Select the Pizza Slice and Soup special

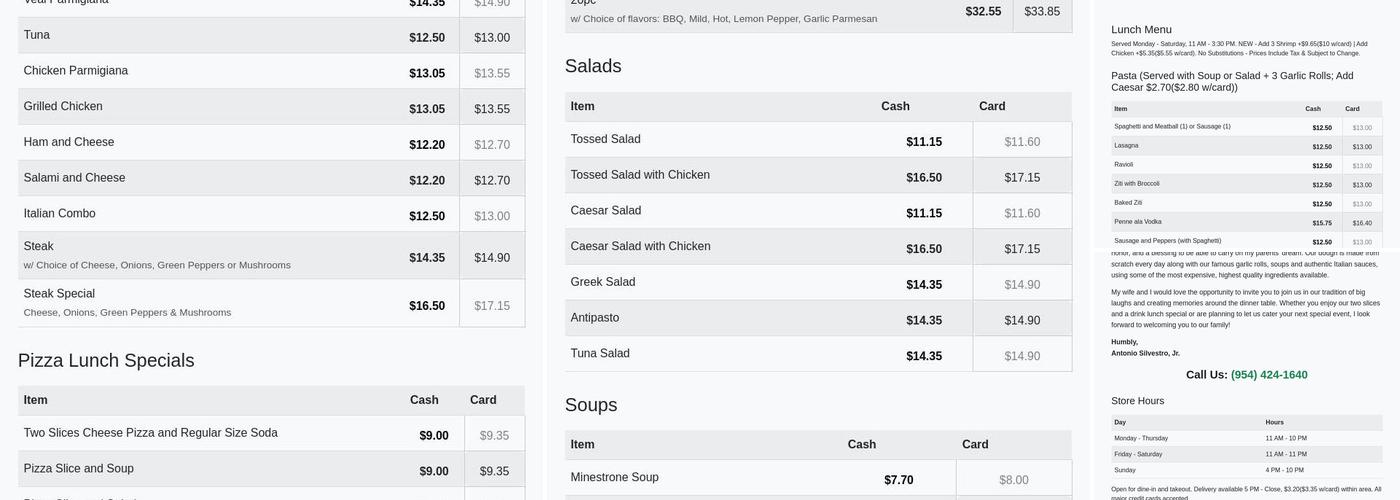(79, 469)
